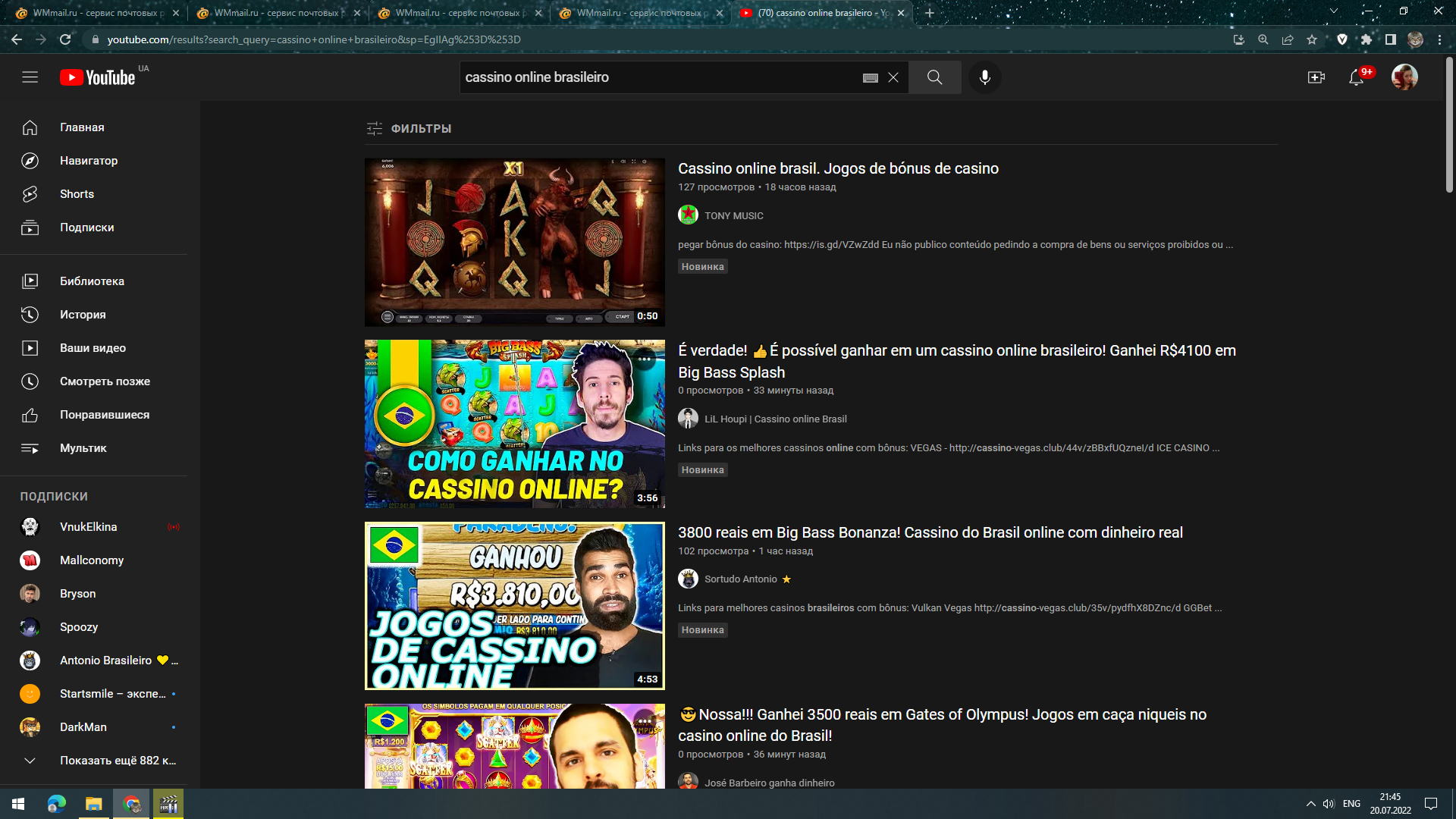Open TONY MUSIC channel
The height and width of the screenshot is (819, 1456).
(733, 216)
